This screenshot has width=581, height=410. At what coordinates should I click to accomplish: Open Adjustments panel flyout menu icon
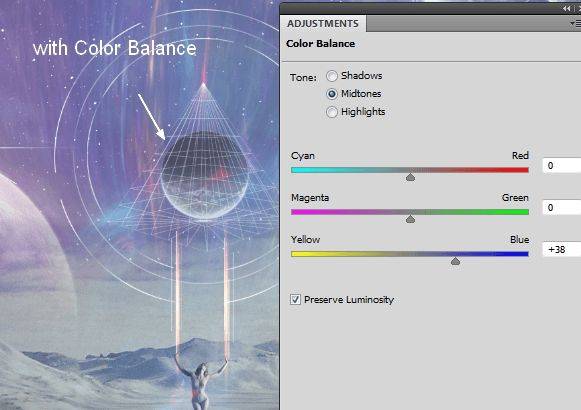tap(575, 24)
